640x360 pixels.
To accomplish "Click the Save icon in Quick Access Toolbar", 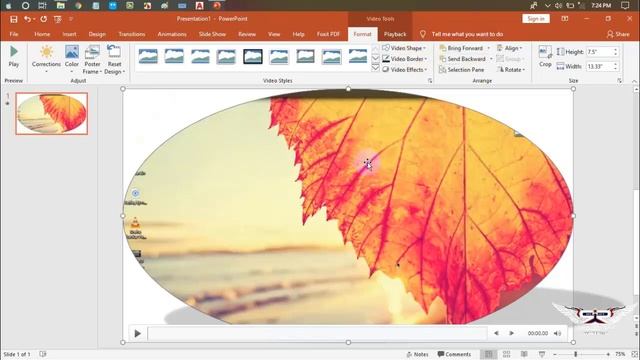I will pyautogui.click(x=14, y=19).
